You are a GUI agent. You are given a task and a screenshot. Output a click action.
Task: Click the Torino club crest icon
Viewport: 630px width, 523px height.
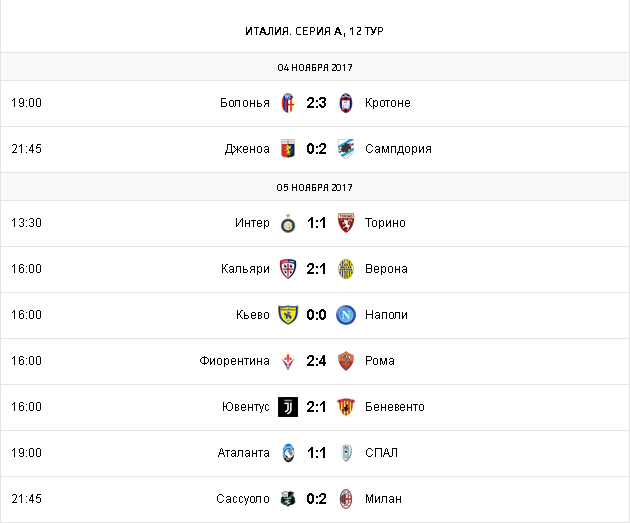pyautogui.click(x=346, y=223)
